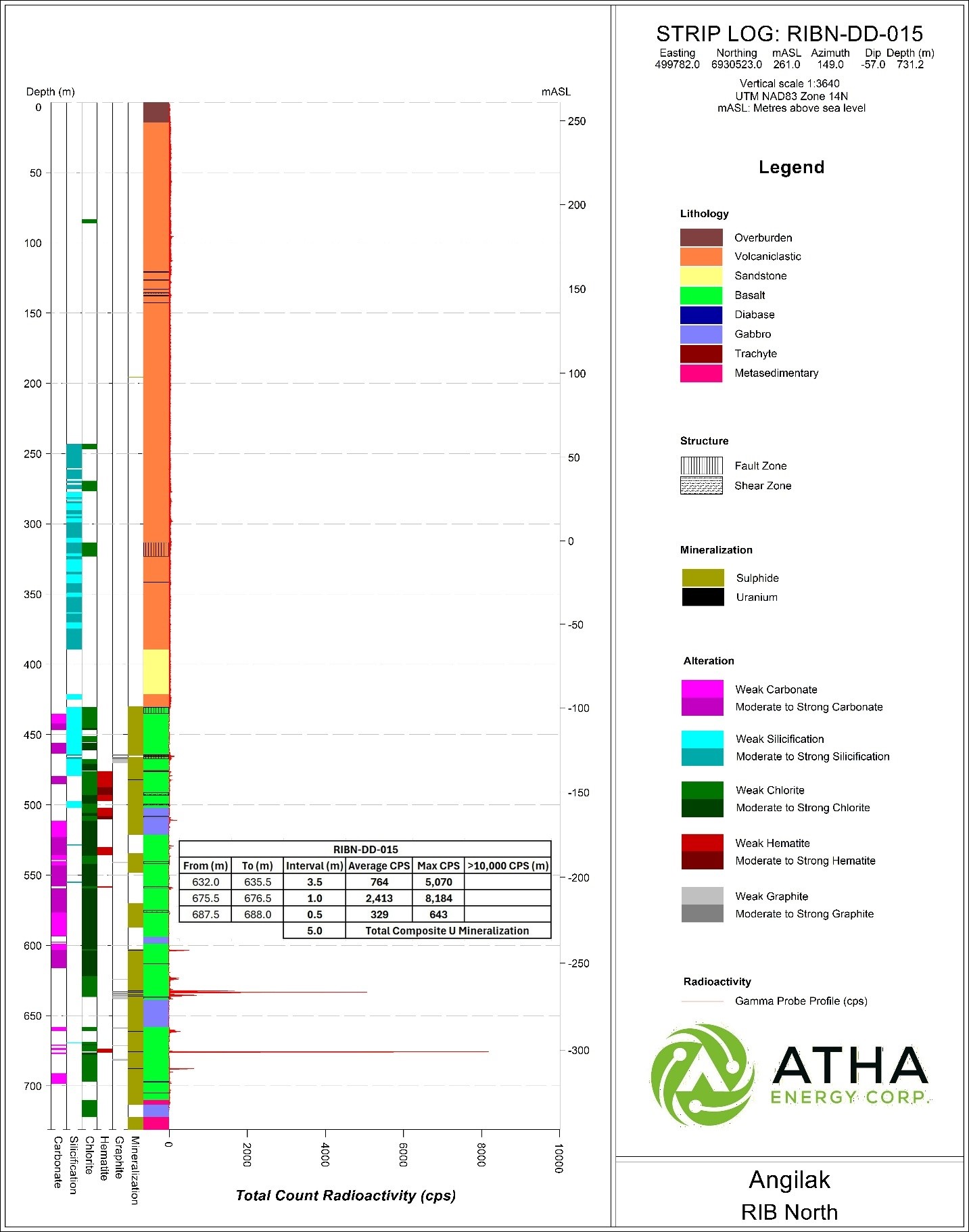Screen dimensions: 969x1232
Task: Click the Fault Zone hatched pattern icon
Action: tap(701, 465)
